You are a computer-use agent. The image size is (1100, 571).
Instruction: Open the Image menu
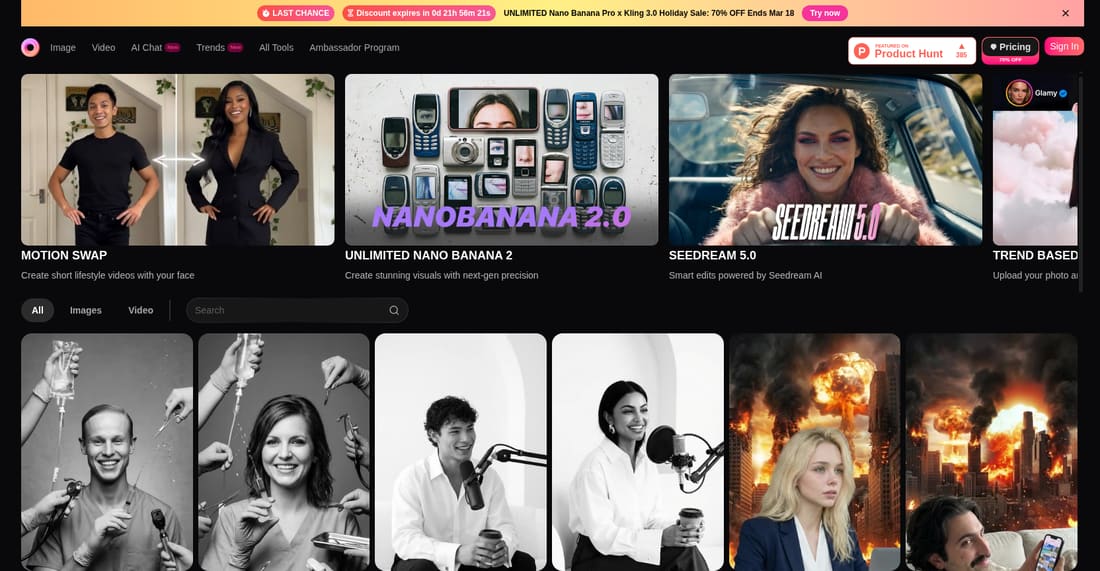tap(62, 48)
